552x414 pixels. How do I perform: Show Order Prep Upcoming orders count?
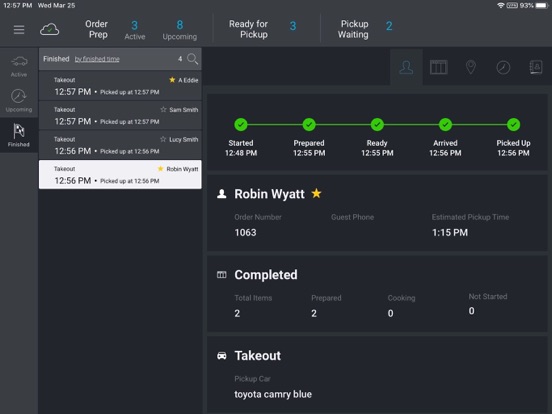tap(180, 30)
